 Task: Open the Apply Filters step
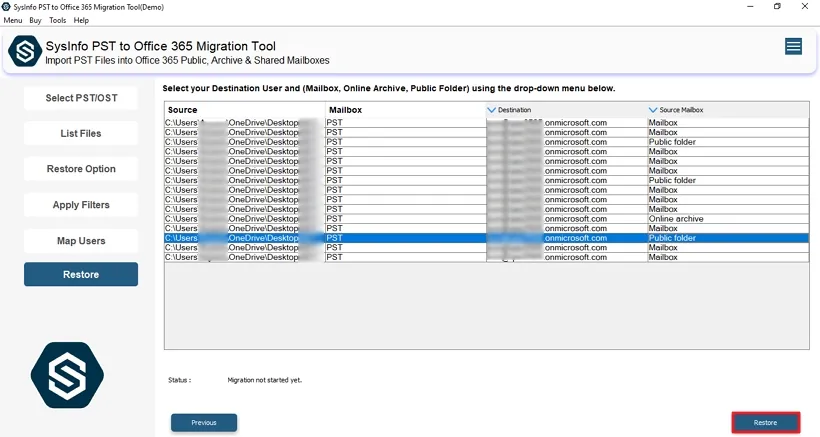[x=81, y=205]
